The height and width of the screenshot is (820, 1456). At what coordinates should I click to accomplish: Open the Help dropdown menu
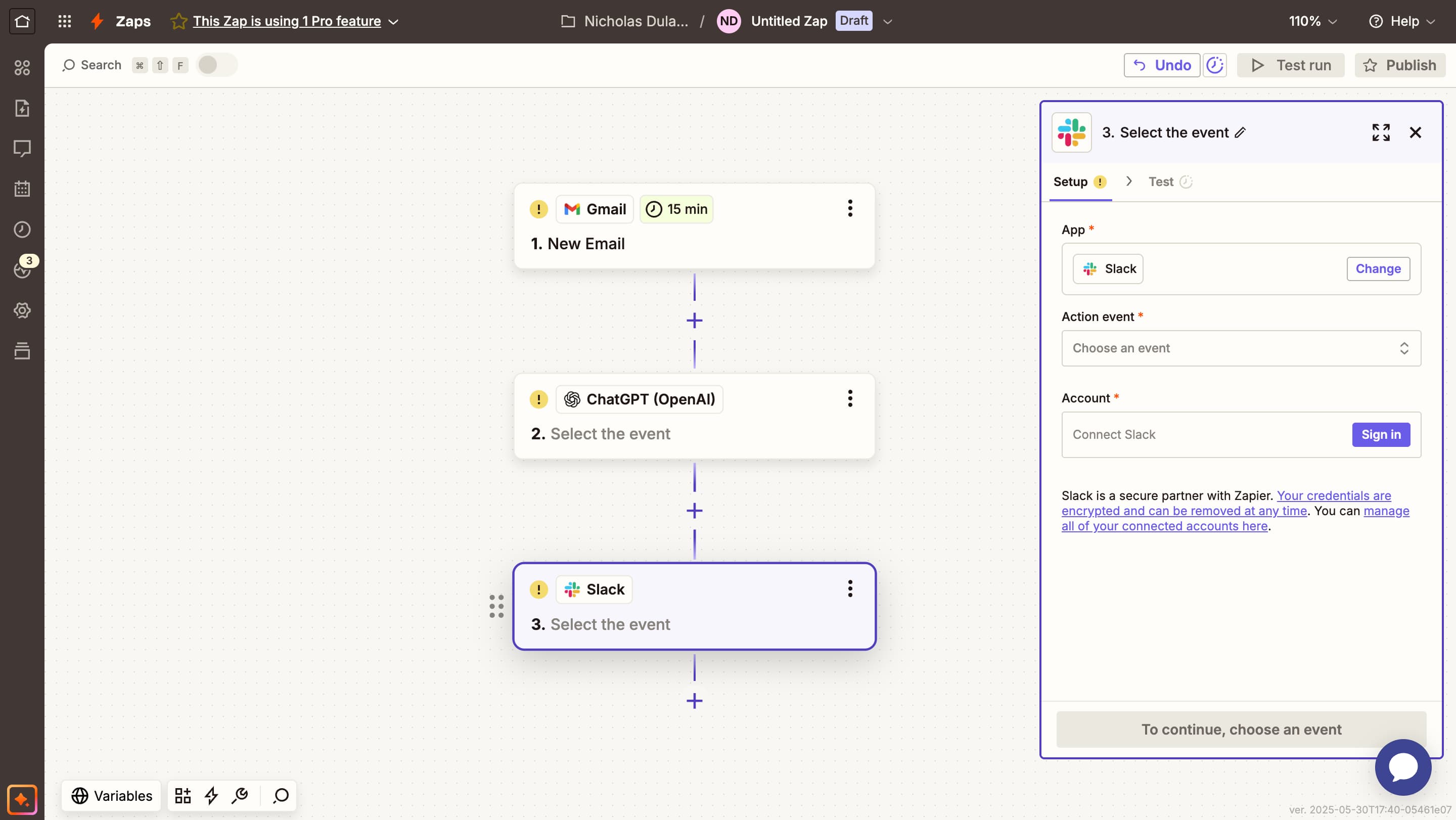1402,21
